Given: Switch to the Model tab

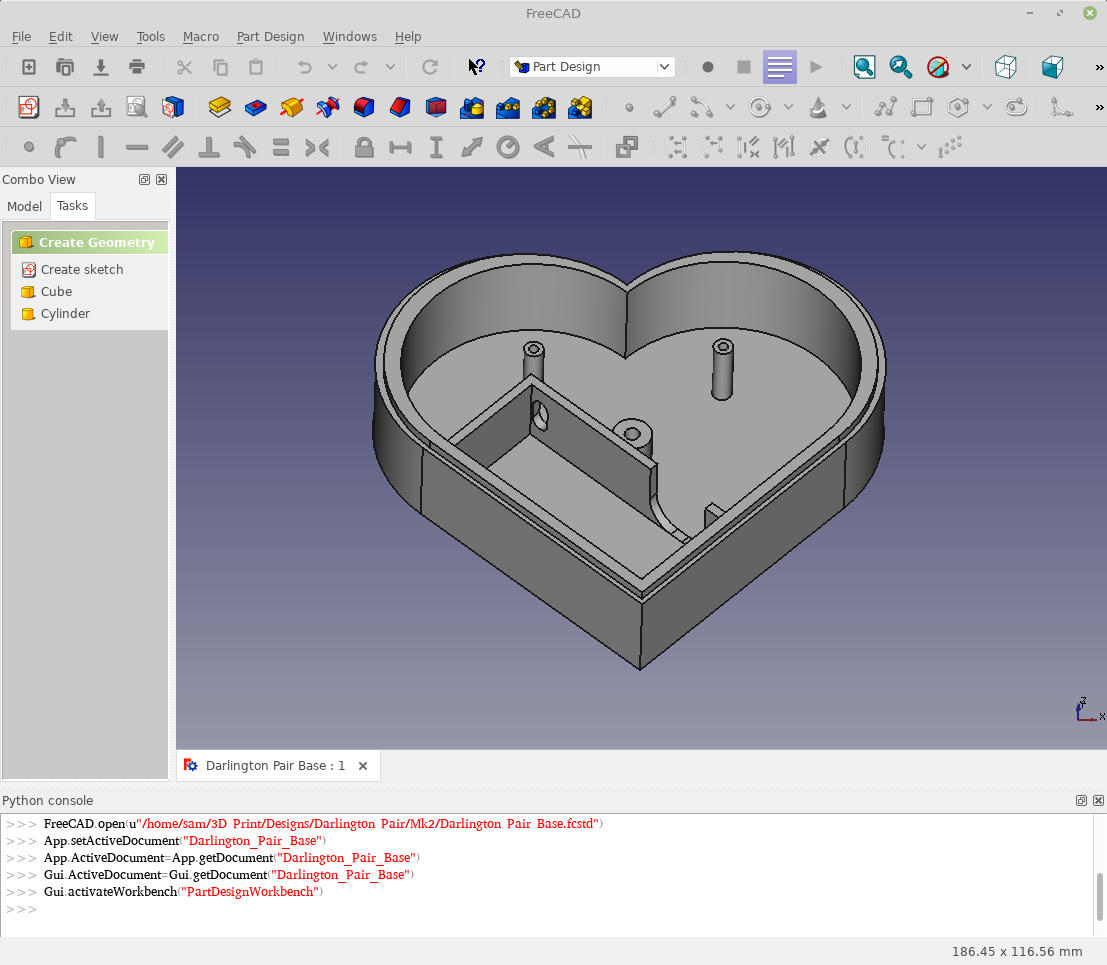Looking at the screenshot, I should tap(25, 206).
